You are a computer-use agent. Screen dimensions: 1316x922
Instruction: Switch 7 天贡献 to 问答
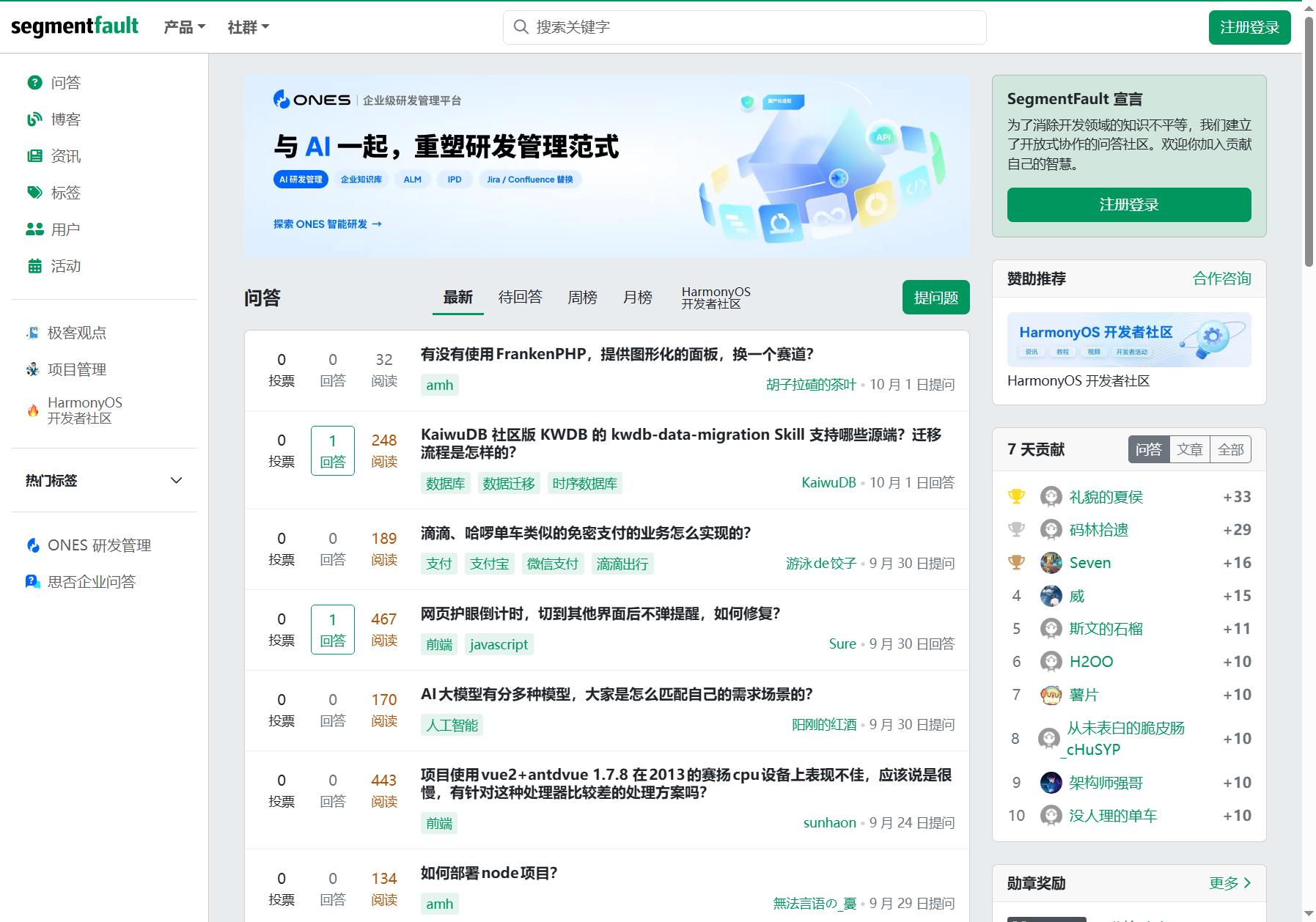click(x=1149, y=449)
